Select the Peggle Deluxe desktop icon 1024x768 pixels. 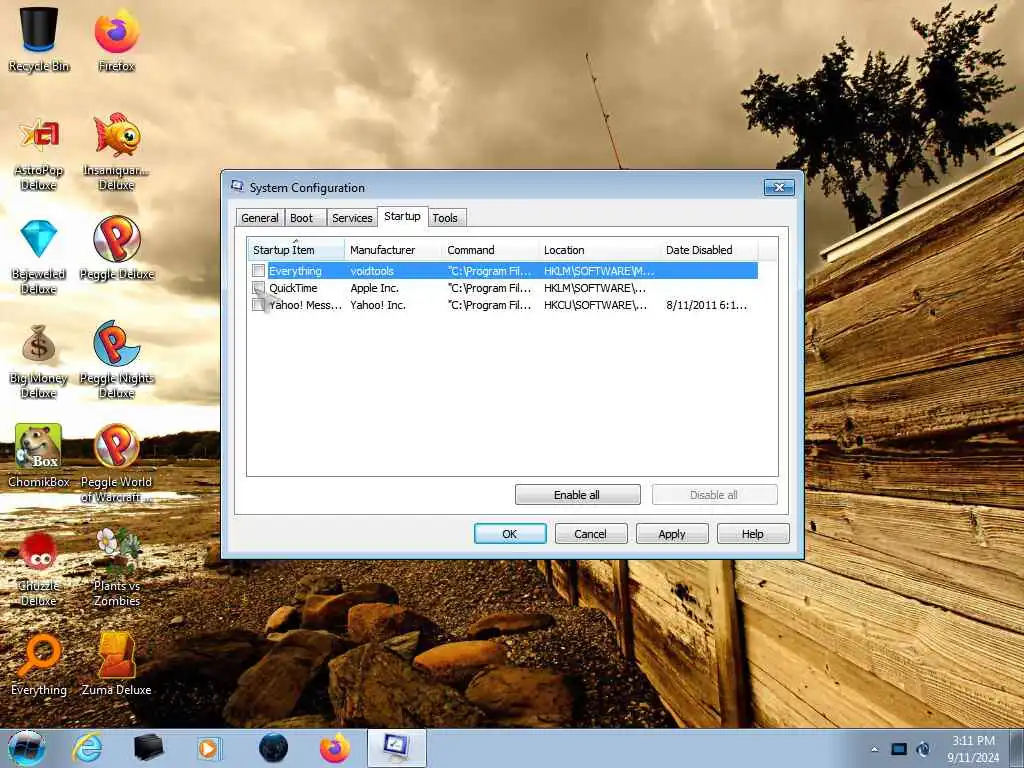click(116, 248)
